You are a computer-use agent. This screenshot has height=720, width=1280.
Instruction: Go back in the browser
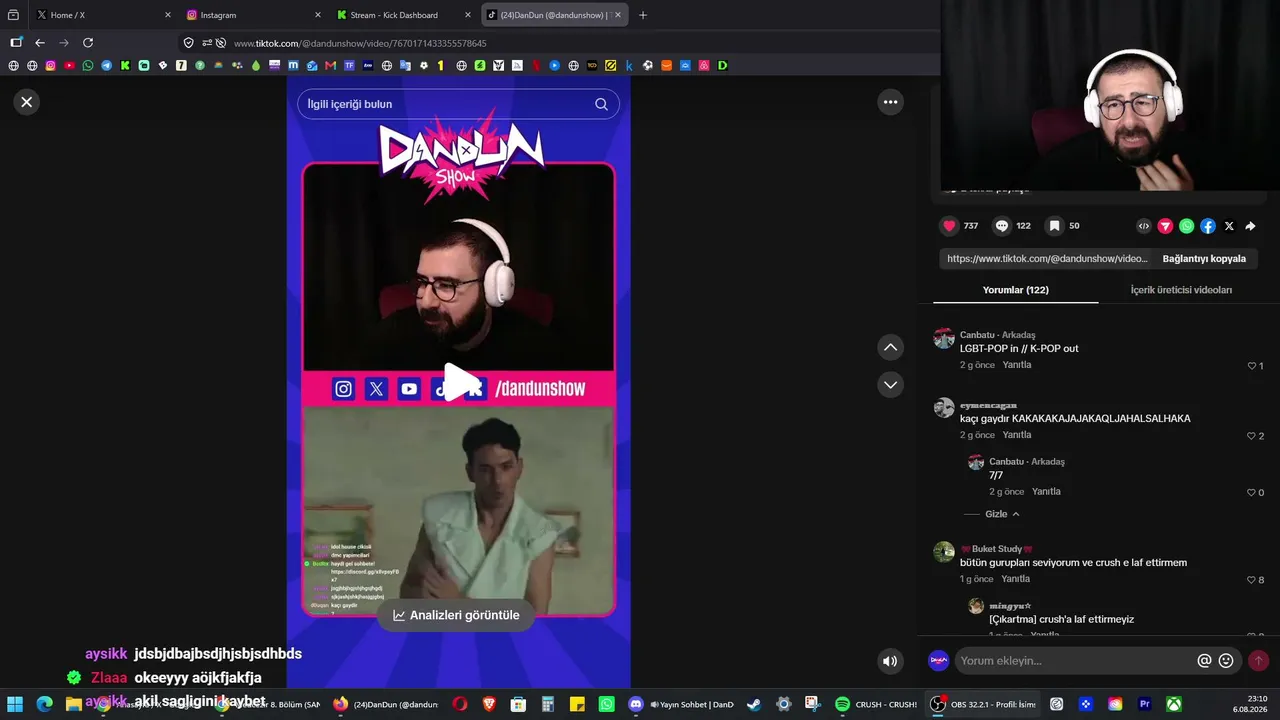40,43
